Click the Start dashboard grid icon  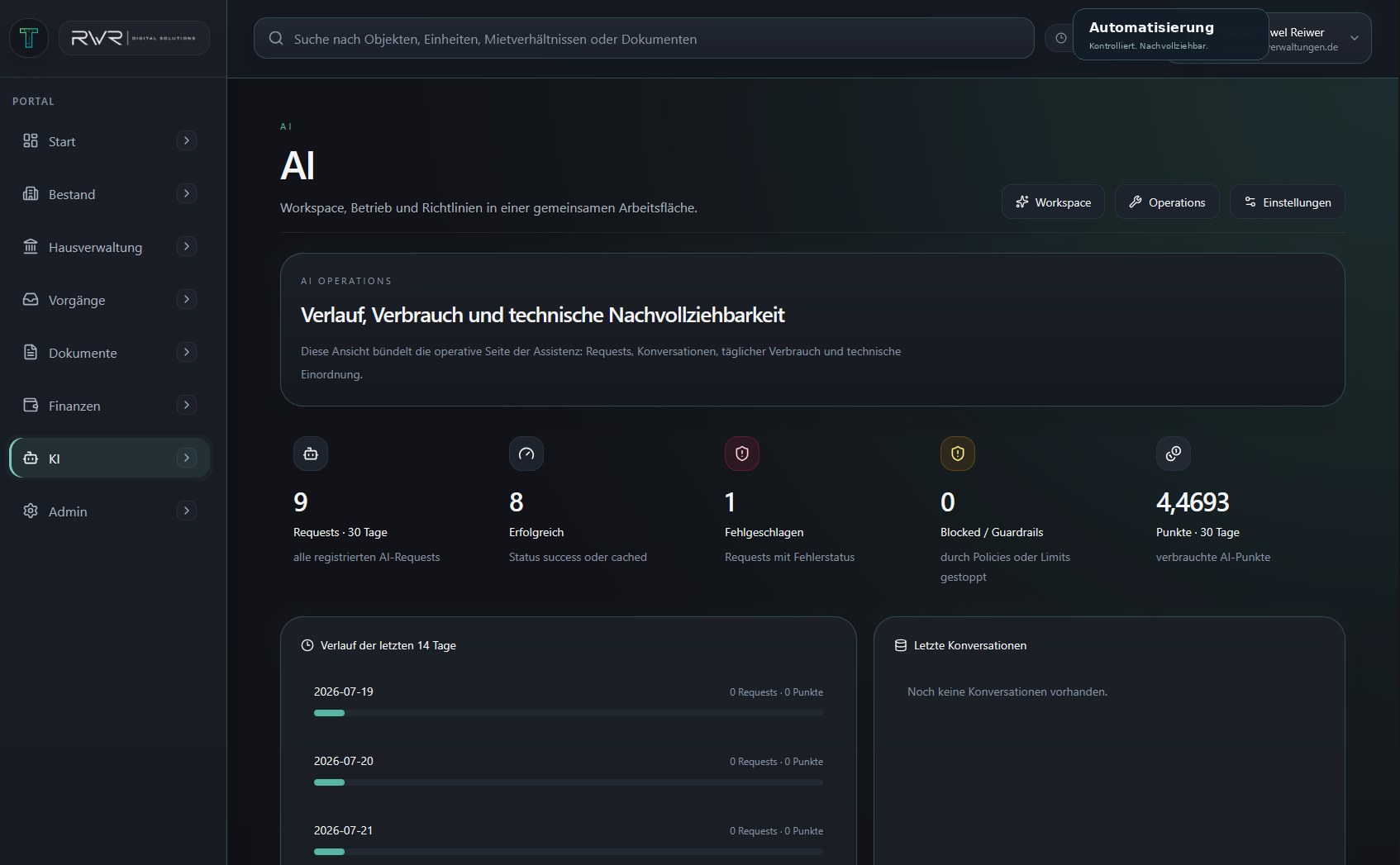click(x=31, y=140)
